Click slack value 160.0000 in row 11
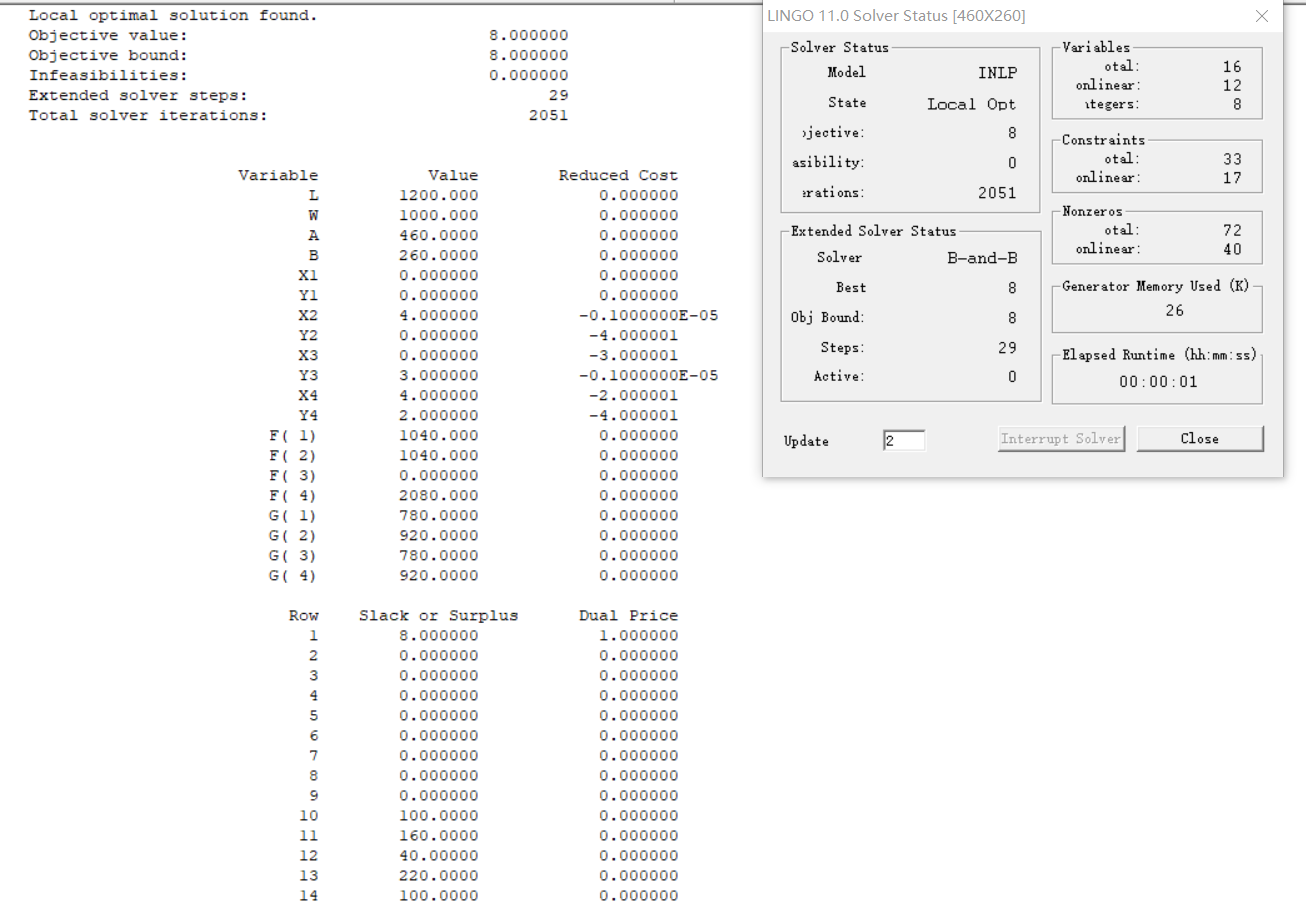This screenshot has height=910, width=1306. coord(438,836)
